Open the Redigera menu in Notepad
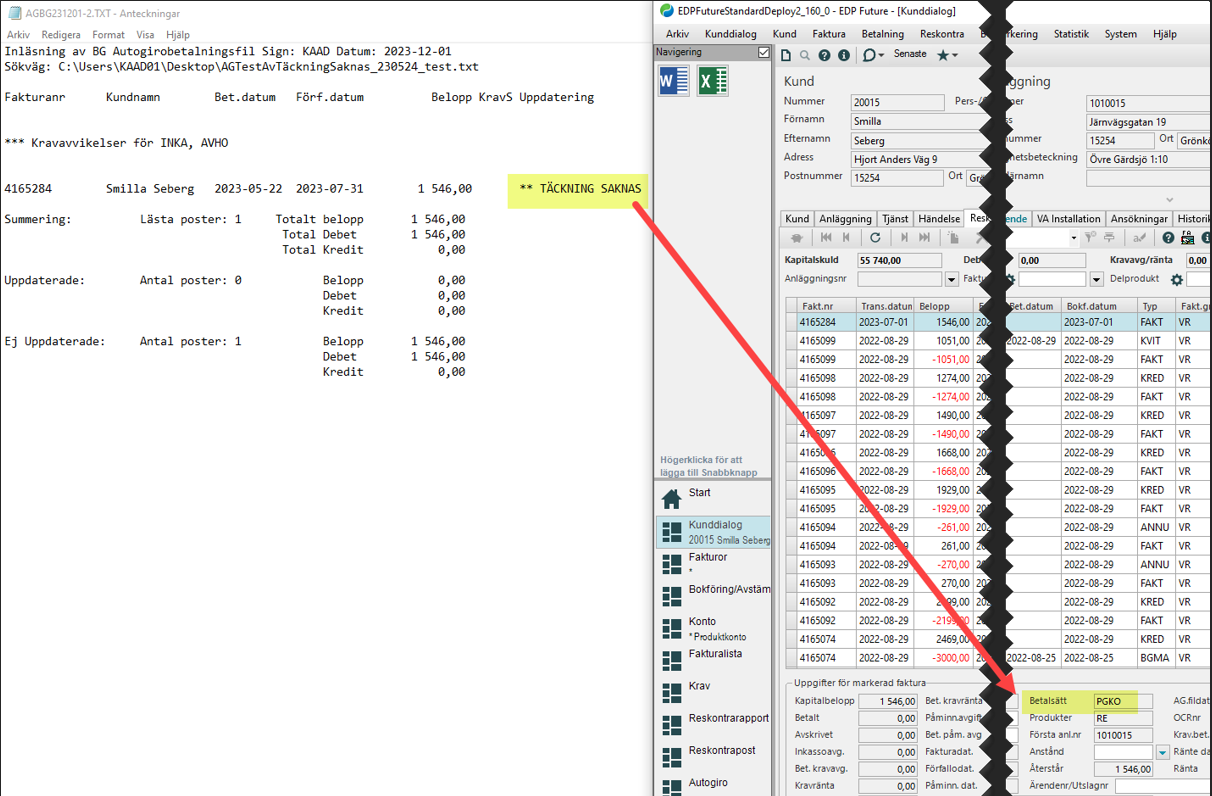Screen dimensions: 1212x796 click(x=61, y=35)
